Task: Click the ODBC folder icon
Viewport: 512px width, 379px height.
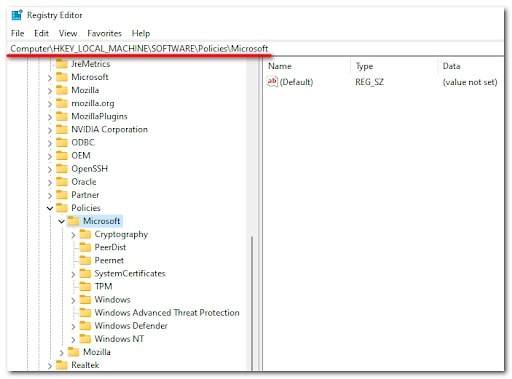Action: 62,142
